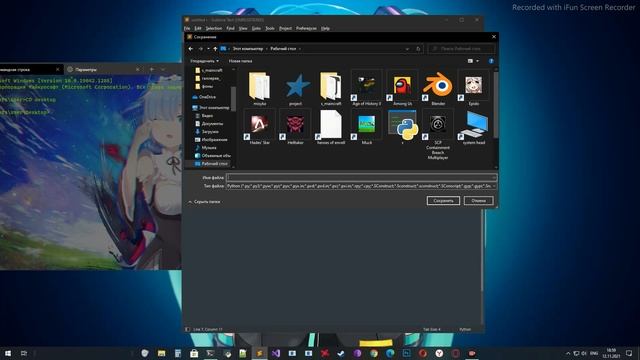Image resolution: width=640 pixels, height=360 pixels.
Task: Open Sublime Text Selection menu
Action: pos(213,28)
